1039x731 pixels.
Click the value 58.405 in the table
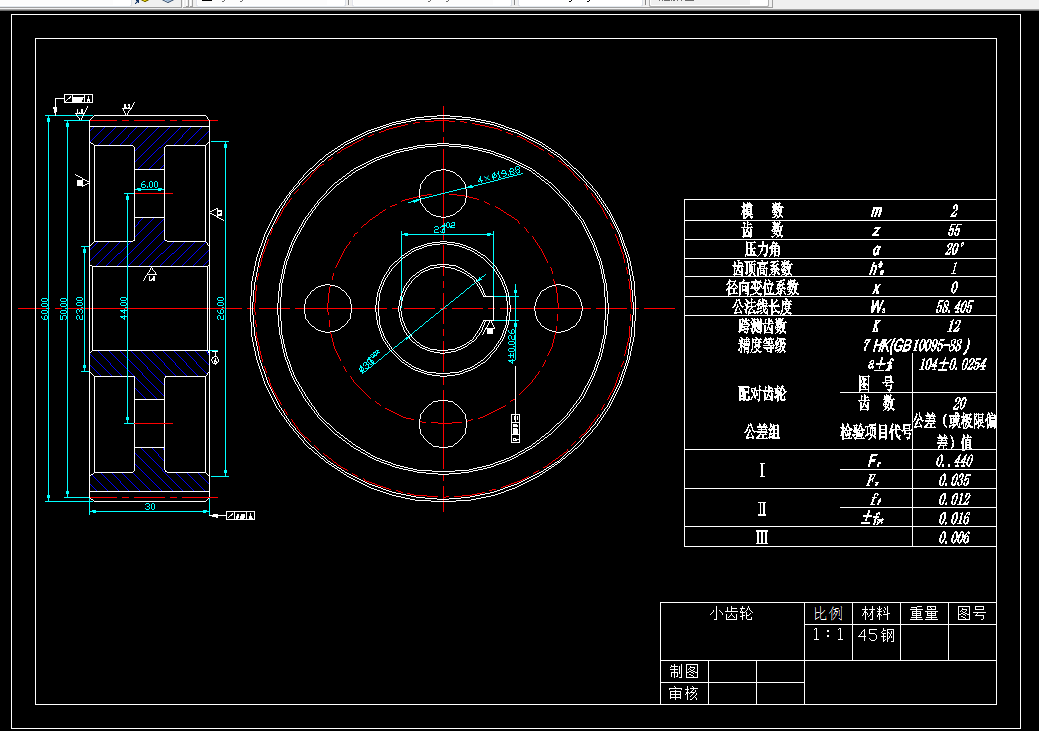tap(954, 307)
